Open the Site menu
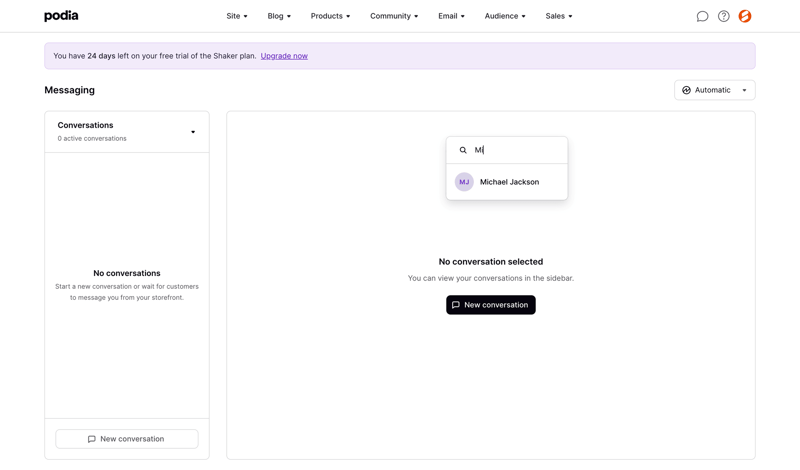This screenshot has height=470, width=800. pyautogui.click(x=237, y=16)
